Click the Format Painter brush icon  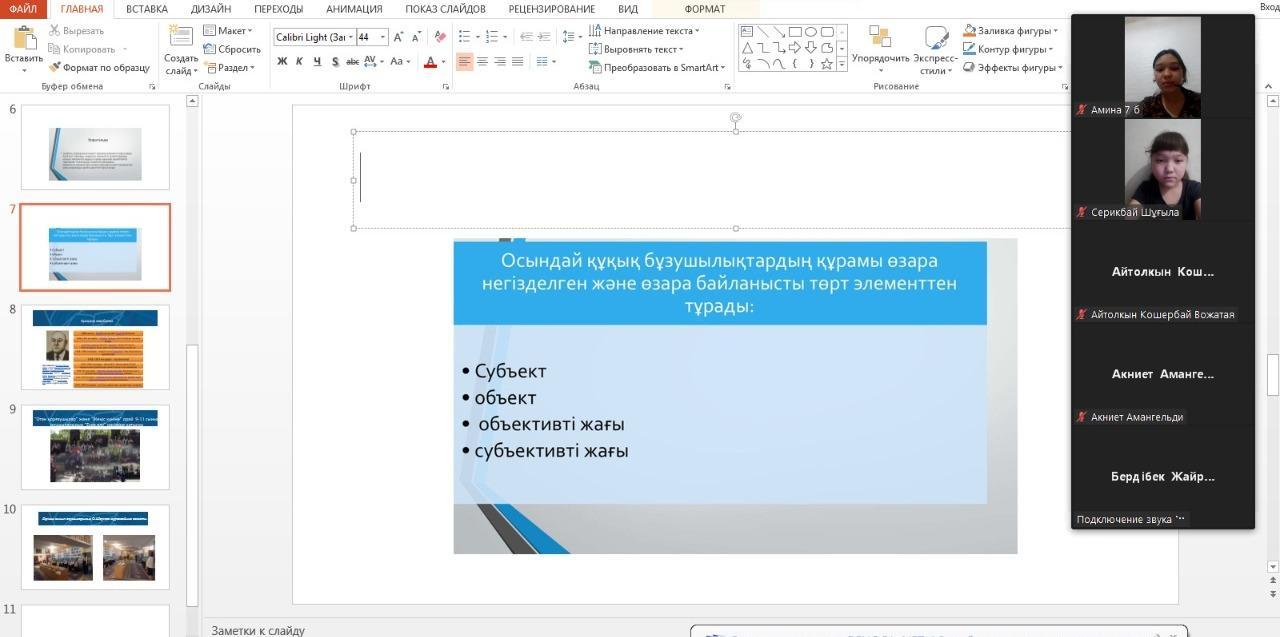pyautogui.click(x=56, y=68)
